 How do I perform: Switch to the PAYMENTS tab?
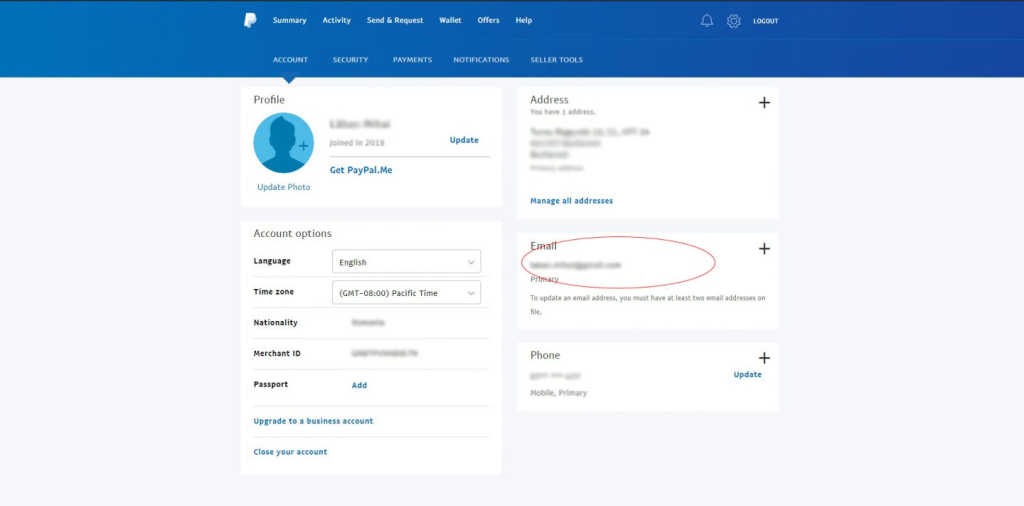point(413,59)
